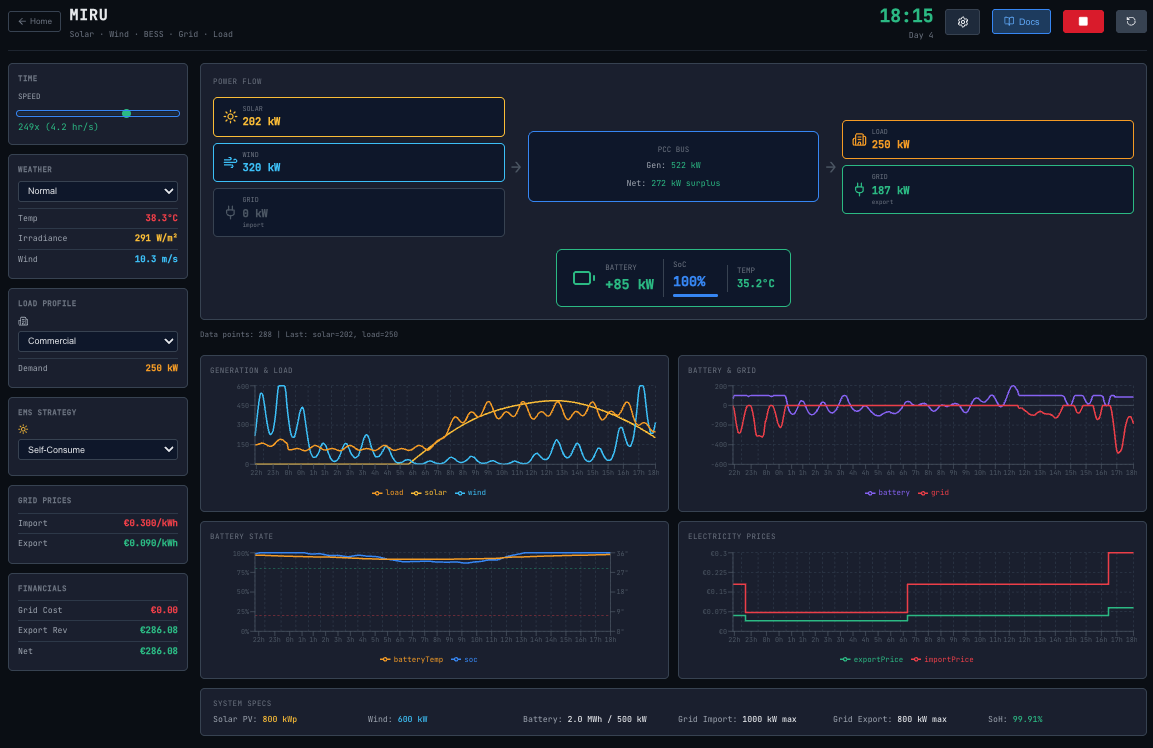Click the simulation speed slider handle
The height and width of the screenshot is (748, 1153).
[126, 114]
